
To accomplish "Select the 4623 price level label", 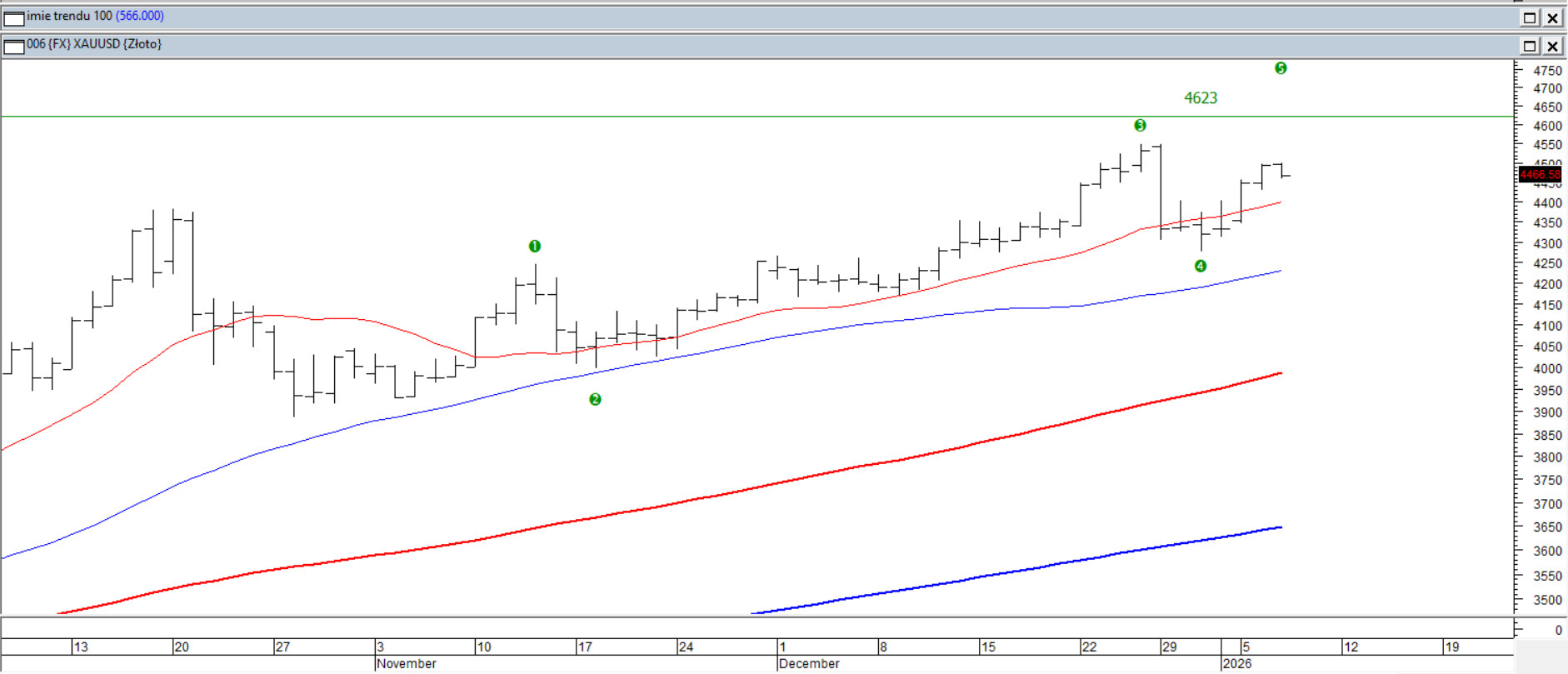I will click(x=1200, y=98).
